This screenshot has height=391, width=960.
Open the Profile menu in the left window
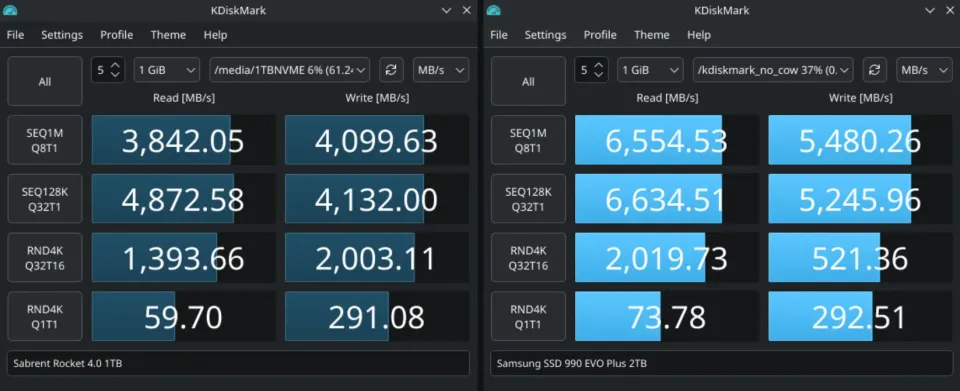tap(116, 35)
